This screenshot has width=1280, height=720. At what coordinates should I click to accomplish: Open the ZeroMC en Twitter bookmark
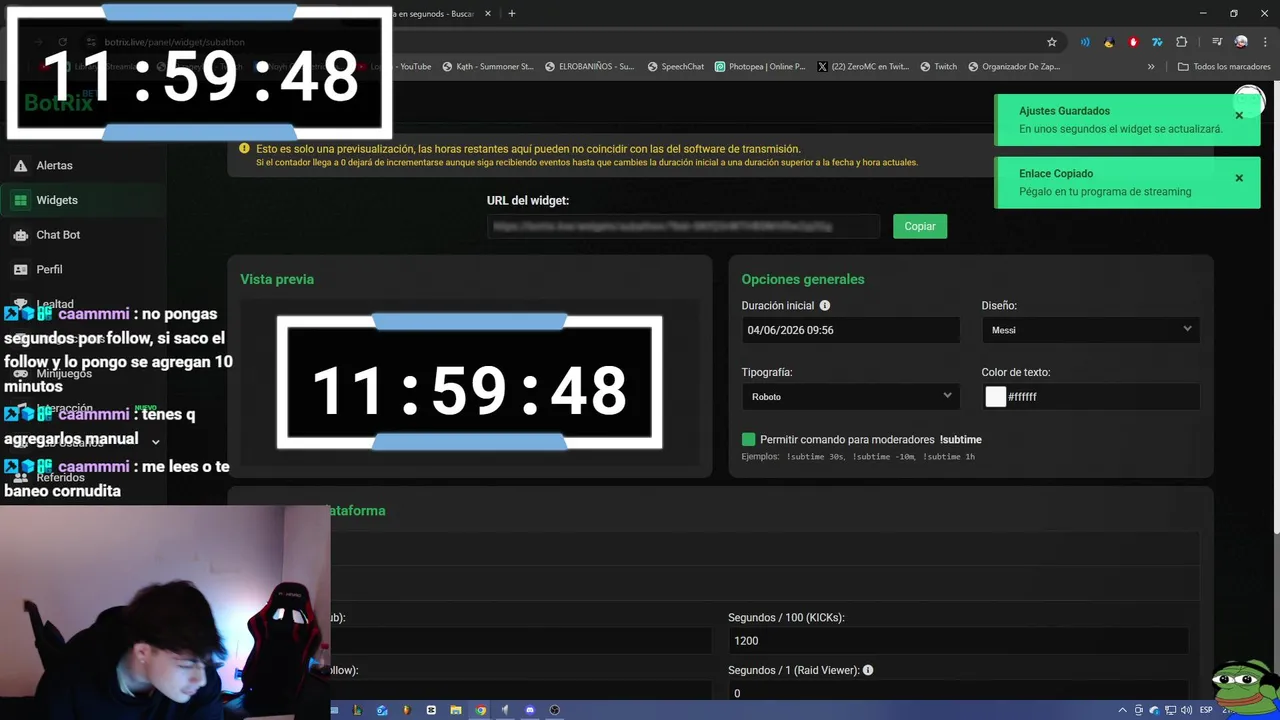[x=863, y=67]
